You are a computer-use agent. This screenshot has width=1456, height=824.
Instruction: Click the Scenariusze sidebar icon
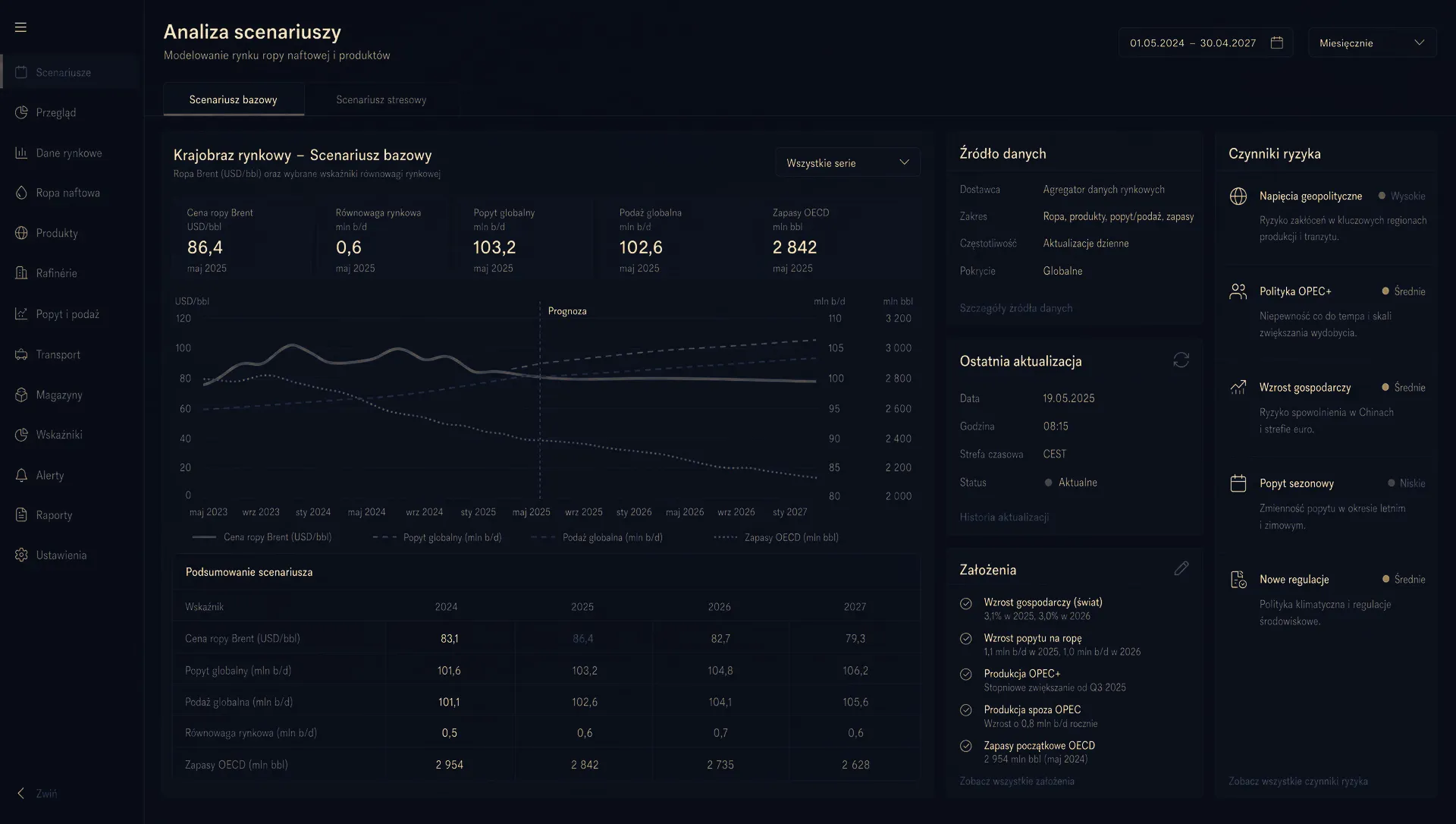21,72
